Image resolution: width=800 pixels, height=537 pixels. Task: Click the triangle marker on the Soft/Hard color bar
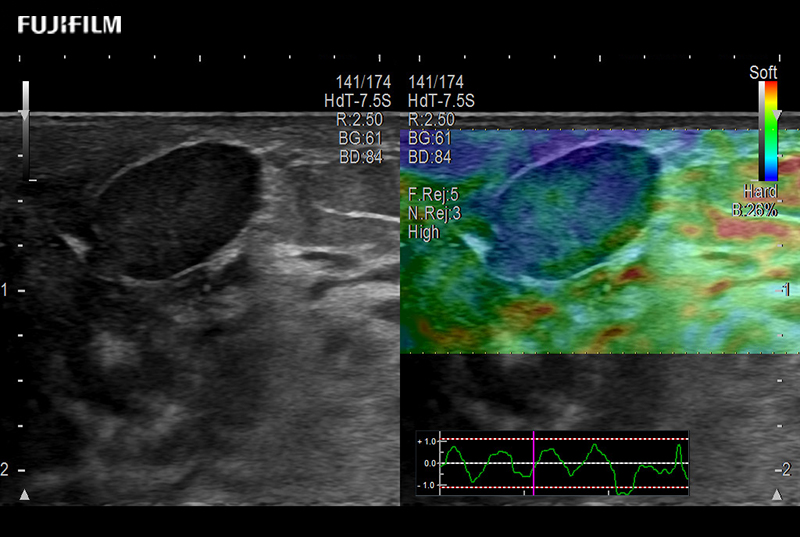point(776,115)
